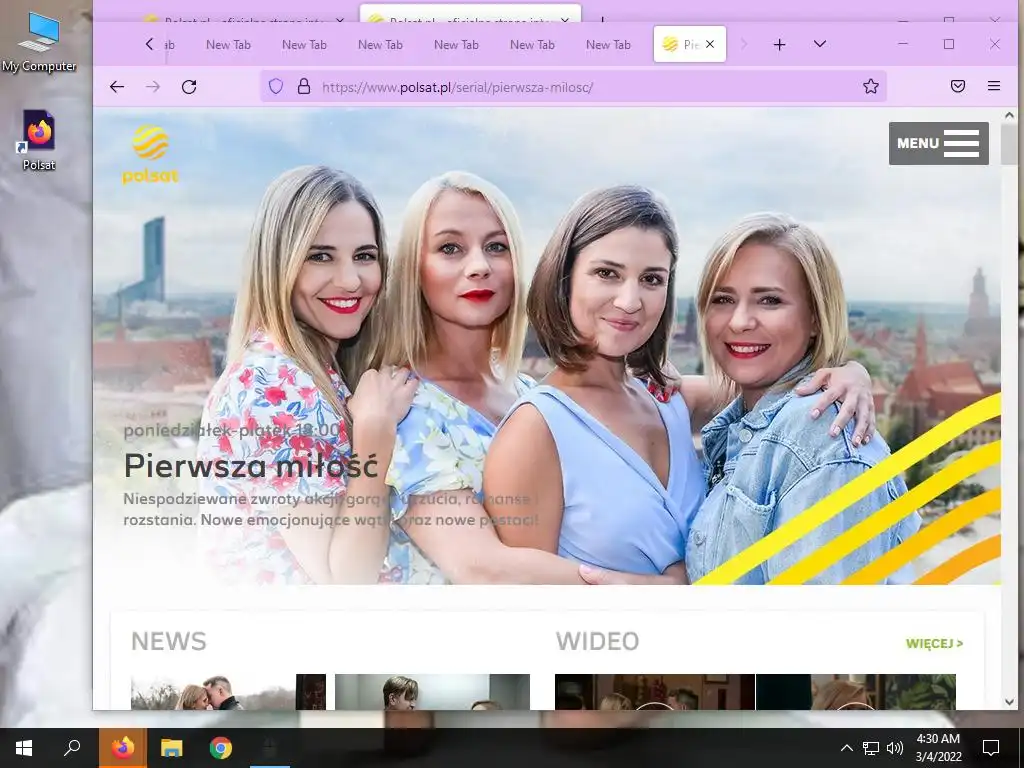
Task: Open the Firefox hamburger application menu
Action: 994,86
